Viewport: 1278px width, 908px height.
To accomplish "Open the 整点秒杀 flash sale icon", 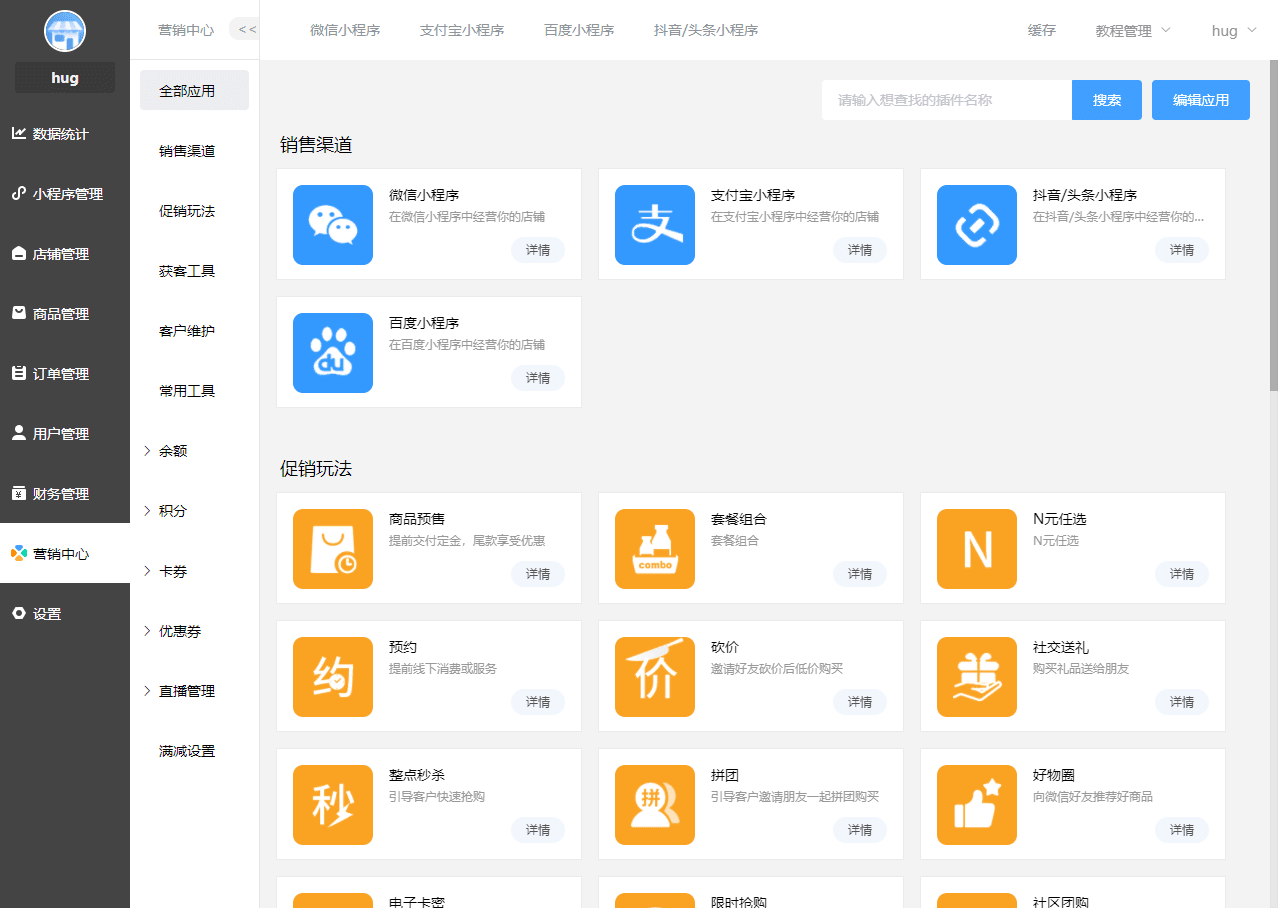I will tap(333, 805).
